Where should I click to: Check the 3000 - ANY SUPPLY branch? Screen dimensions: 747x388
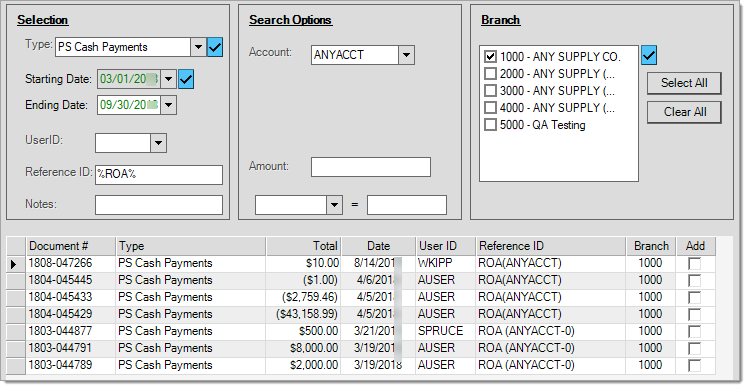click(x=490, y=91)
